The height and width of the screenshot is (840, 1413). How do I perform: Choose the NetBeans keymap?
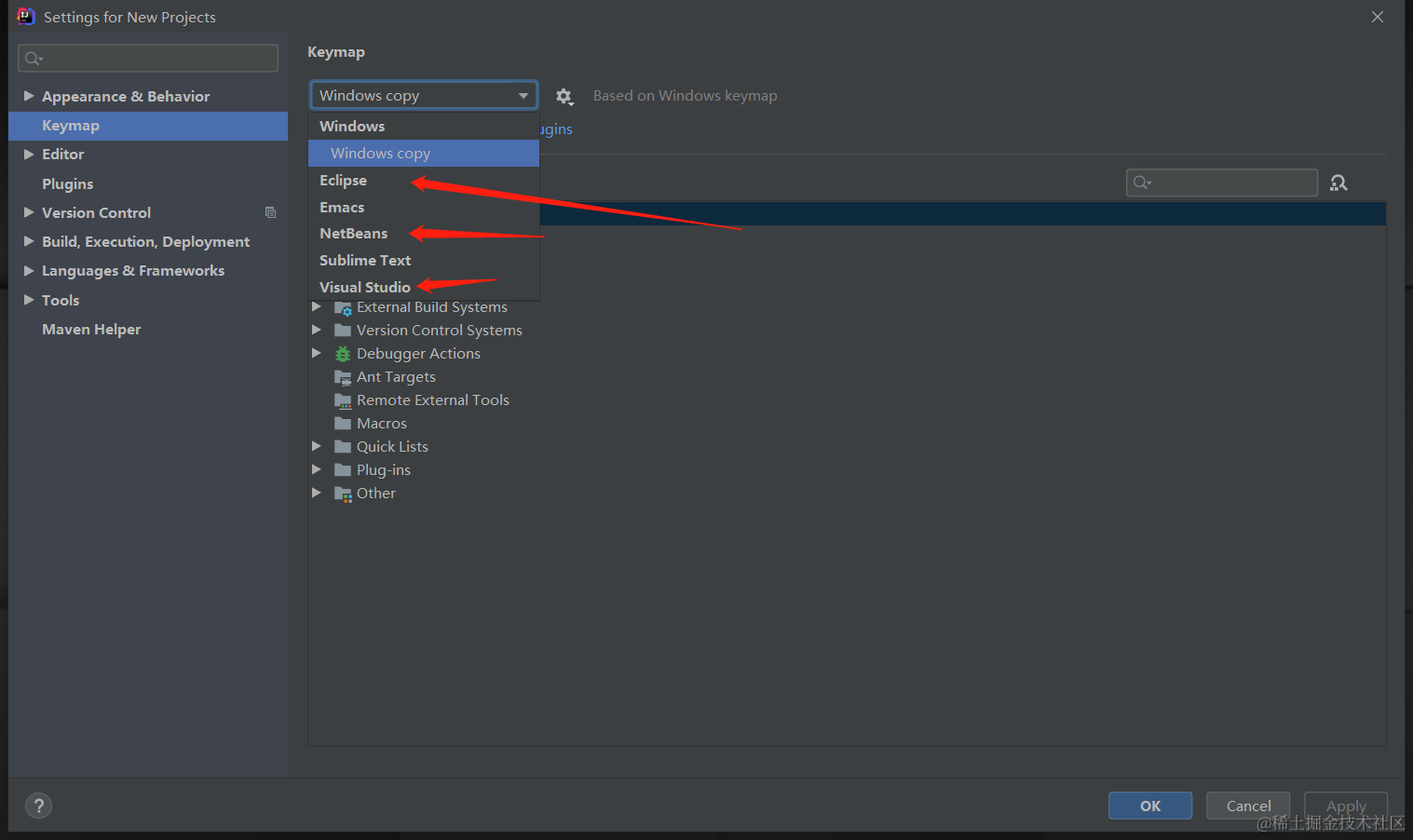[x=424, y=233]
